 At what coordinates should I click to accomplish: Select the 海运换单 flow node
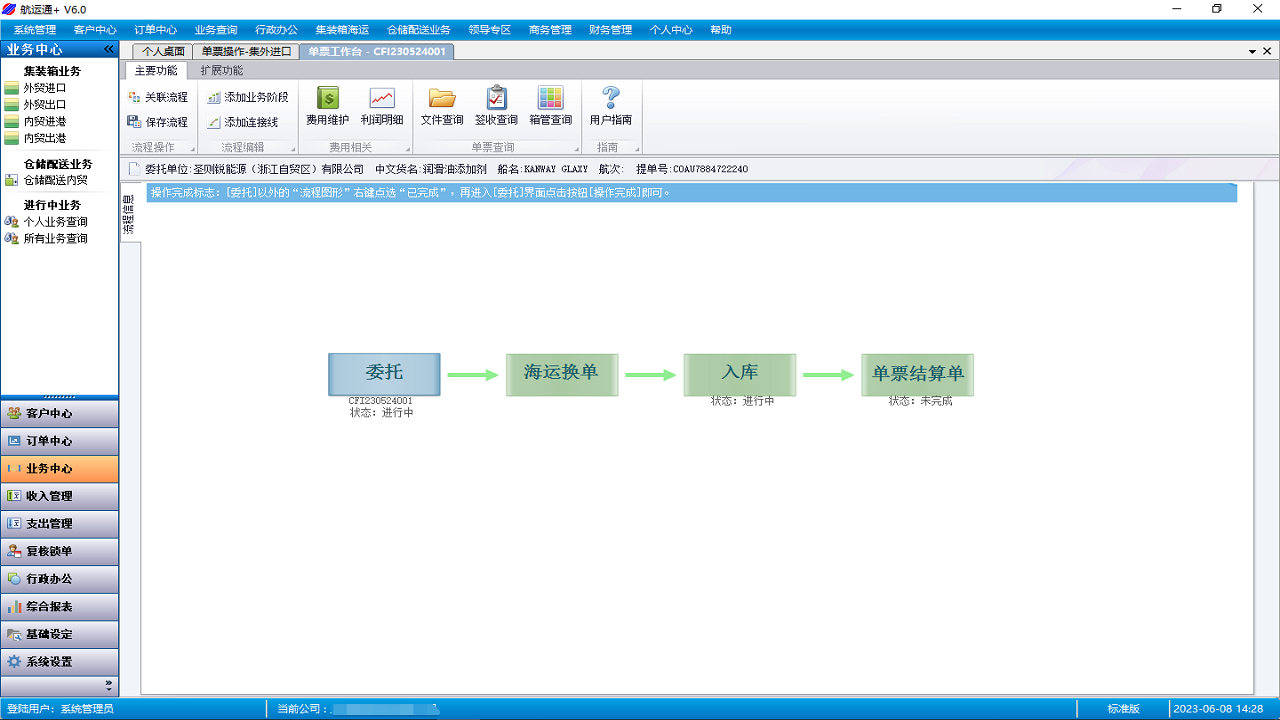click(x=561, y=374)
